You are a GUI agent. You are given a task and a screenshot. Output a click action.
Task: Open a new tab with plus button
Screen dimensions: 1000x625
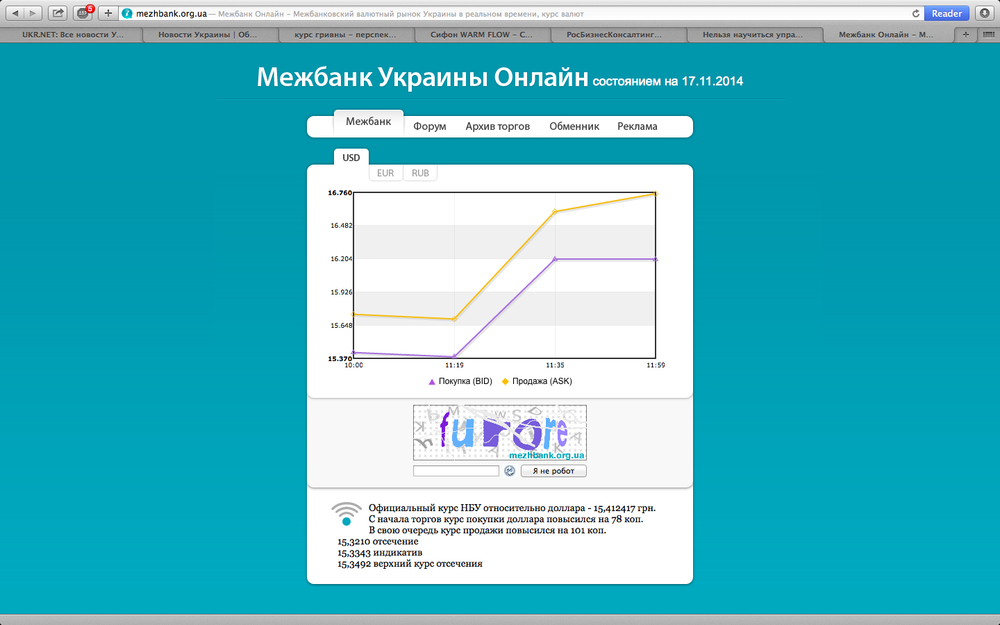966,34
